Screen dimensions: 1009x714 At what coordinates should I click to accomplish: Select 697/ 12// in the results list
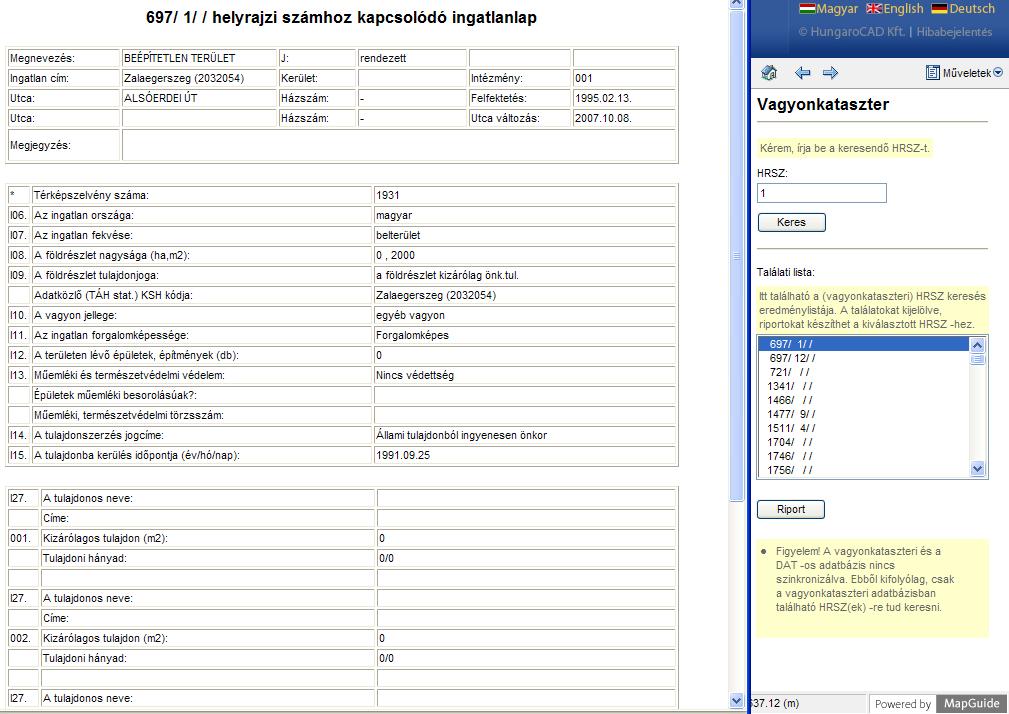[864, 358]
